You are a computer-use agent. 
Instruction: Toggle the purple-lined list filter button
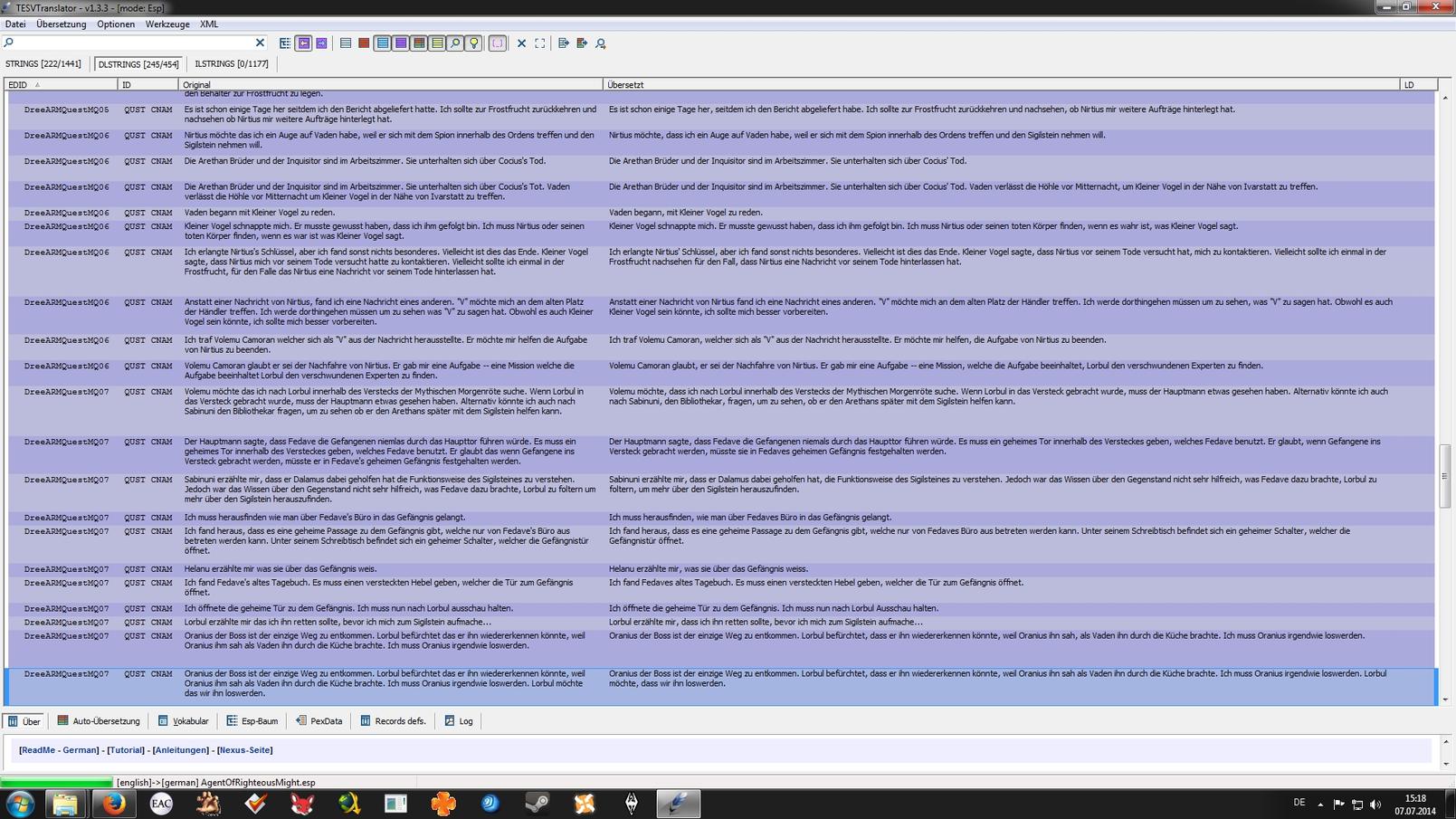click(x=401, y=43)
